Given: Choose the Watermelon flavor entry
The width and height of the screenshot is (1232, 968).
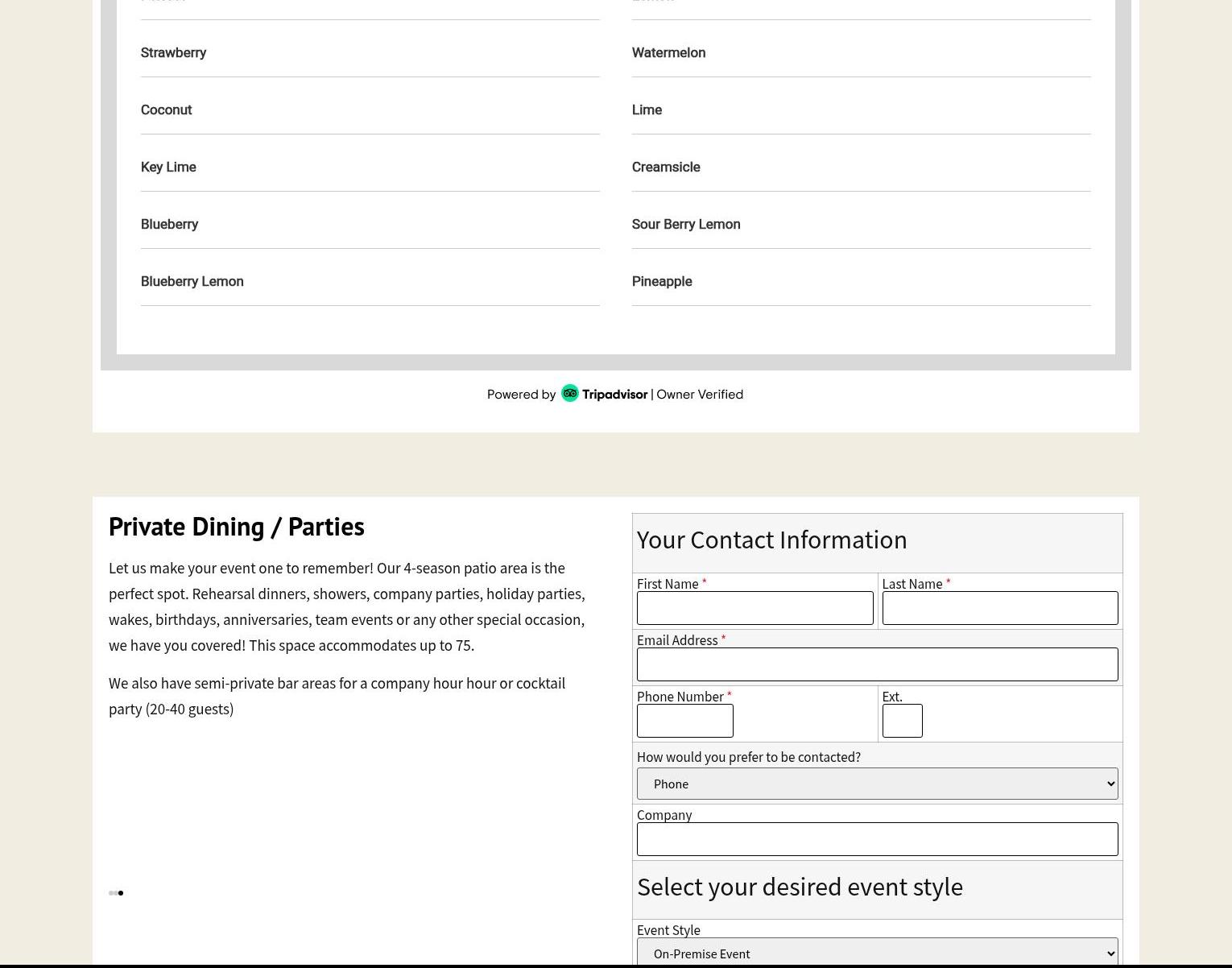Looking at the screenshot, I should [668, 52].
